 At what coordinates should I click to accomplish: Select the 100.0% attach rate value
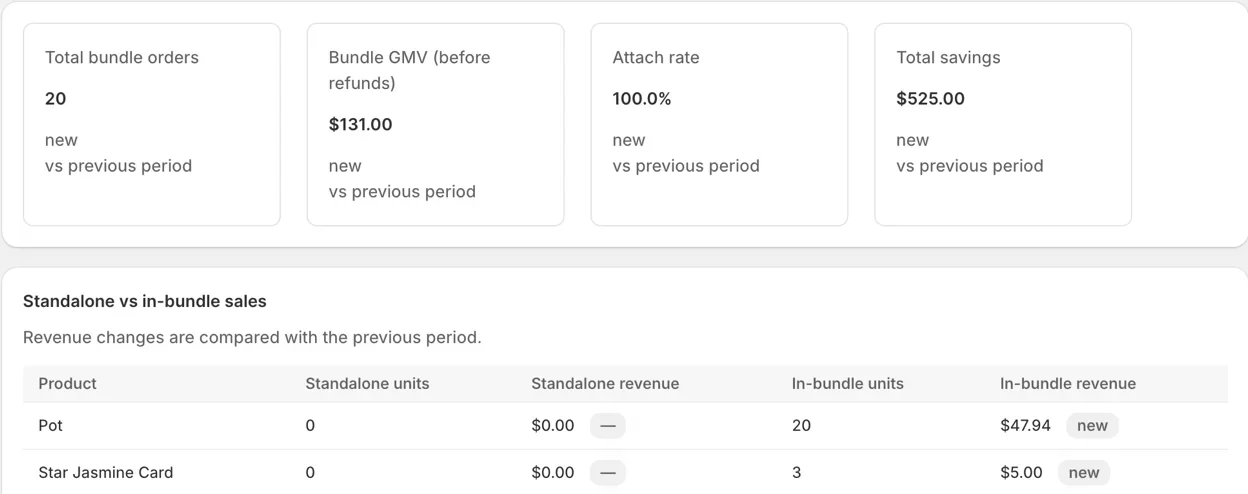pos(642,99)
